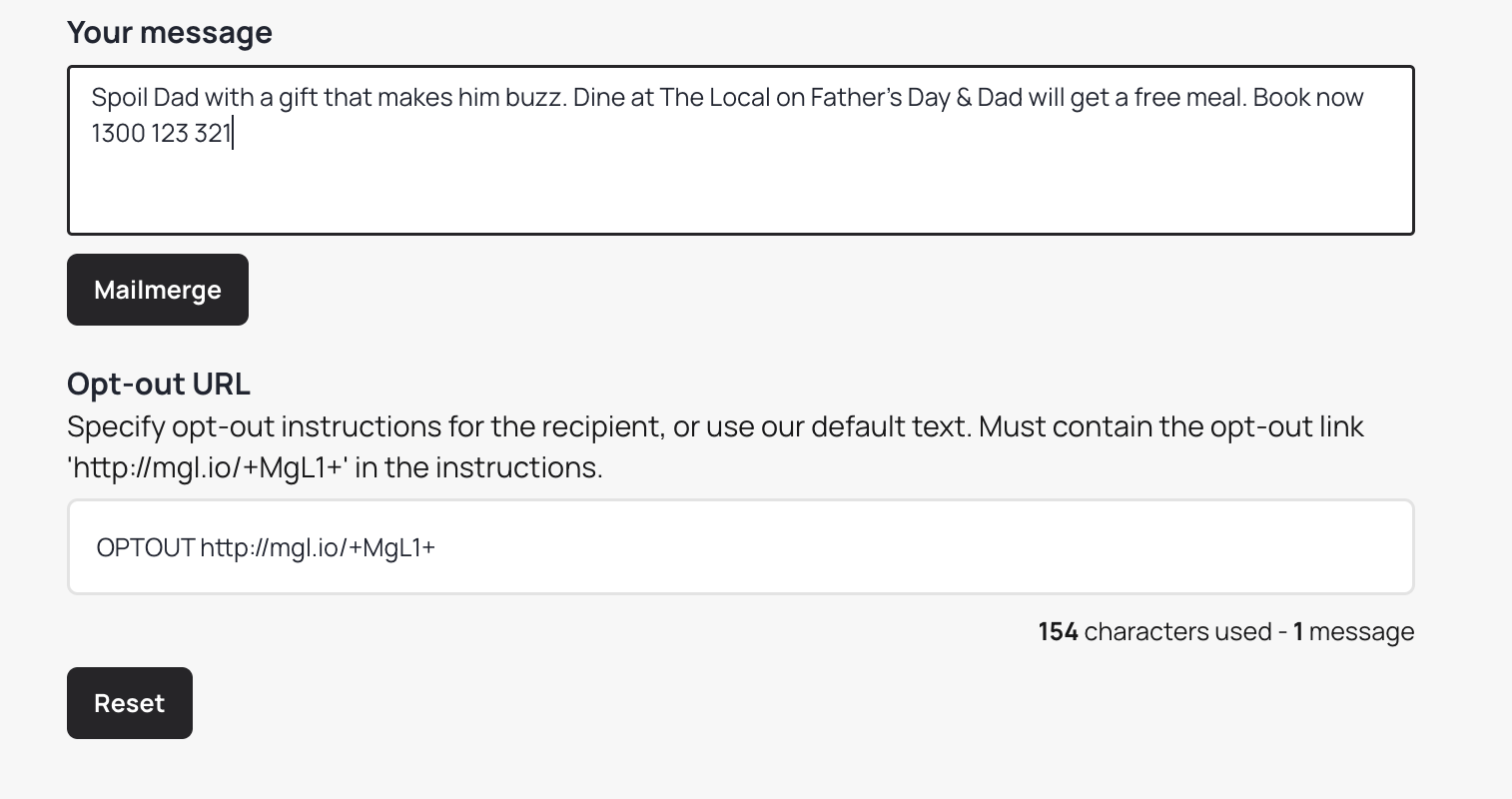The height and width of the screenshot is (799, 1512).
Task: Click 'Book now' text in message
Action: (x=1308, y=98)
